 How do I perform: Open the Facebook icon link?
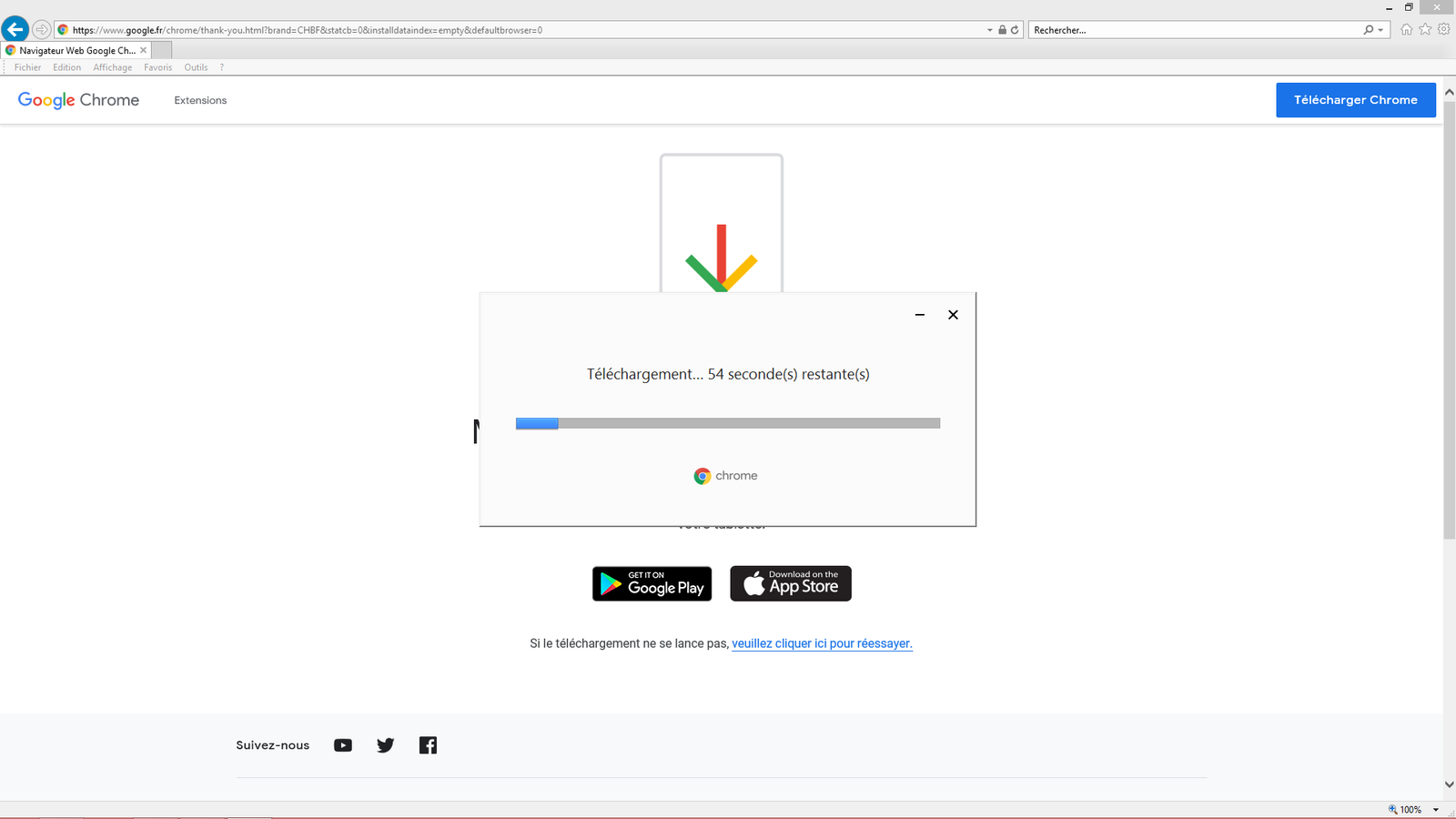(428, 745)
